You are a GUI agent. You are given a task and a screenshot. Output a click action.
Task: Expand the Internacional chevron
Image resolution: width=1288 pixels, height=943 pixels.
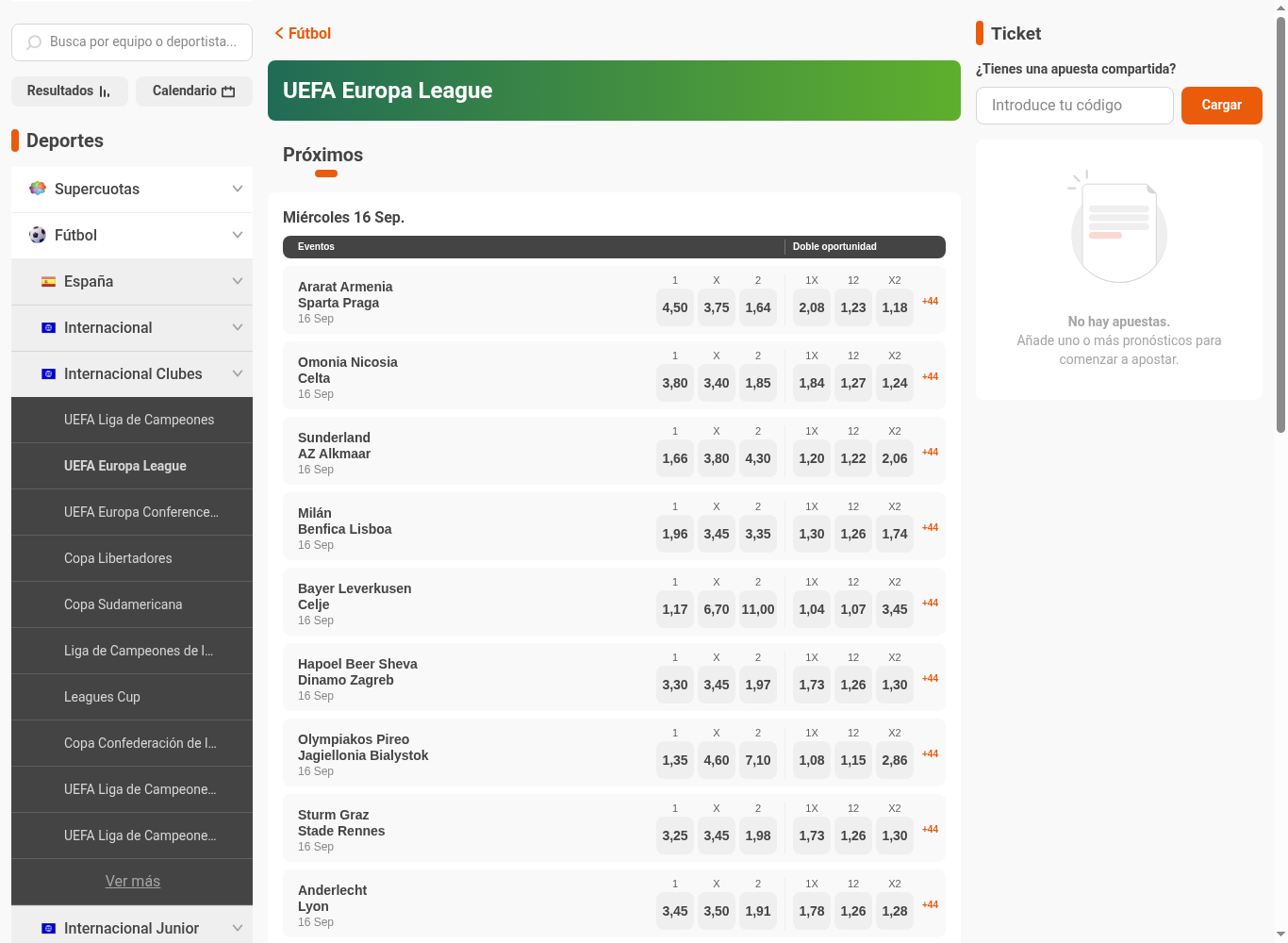pos(238,327)
